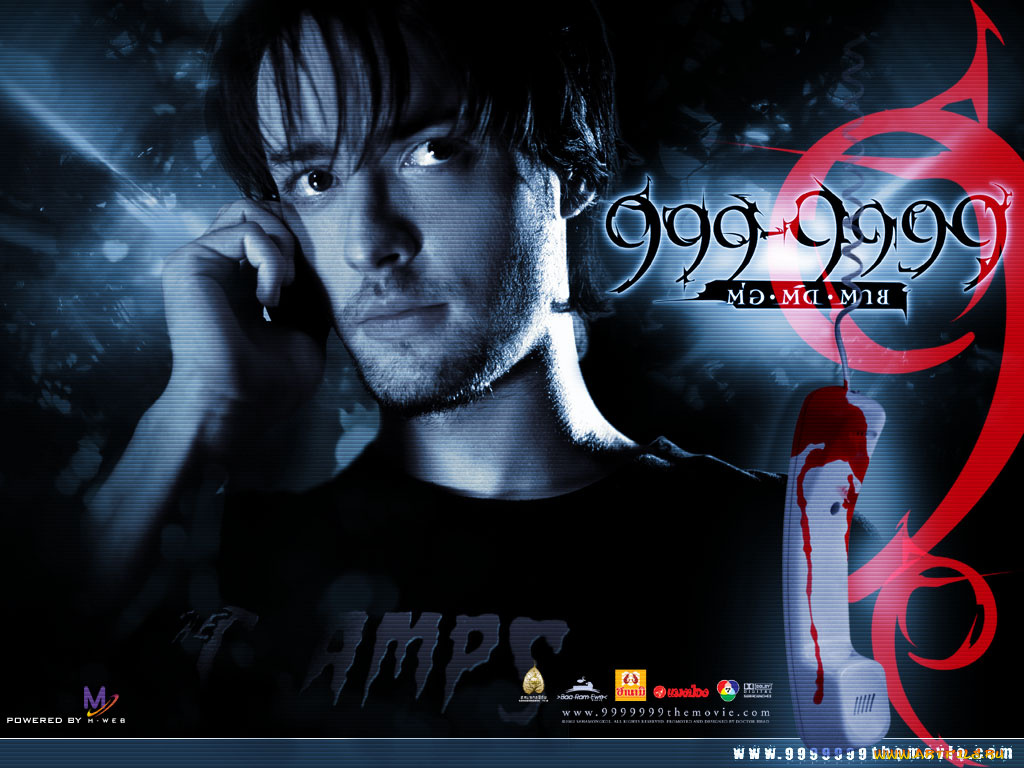Click the golden leaf emblem logo

[532, 680]
